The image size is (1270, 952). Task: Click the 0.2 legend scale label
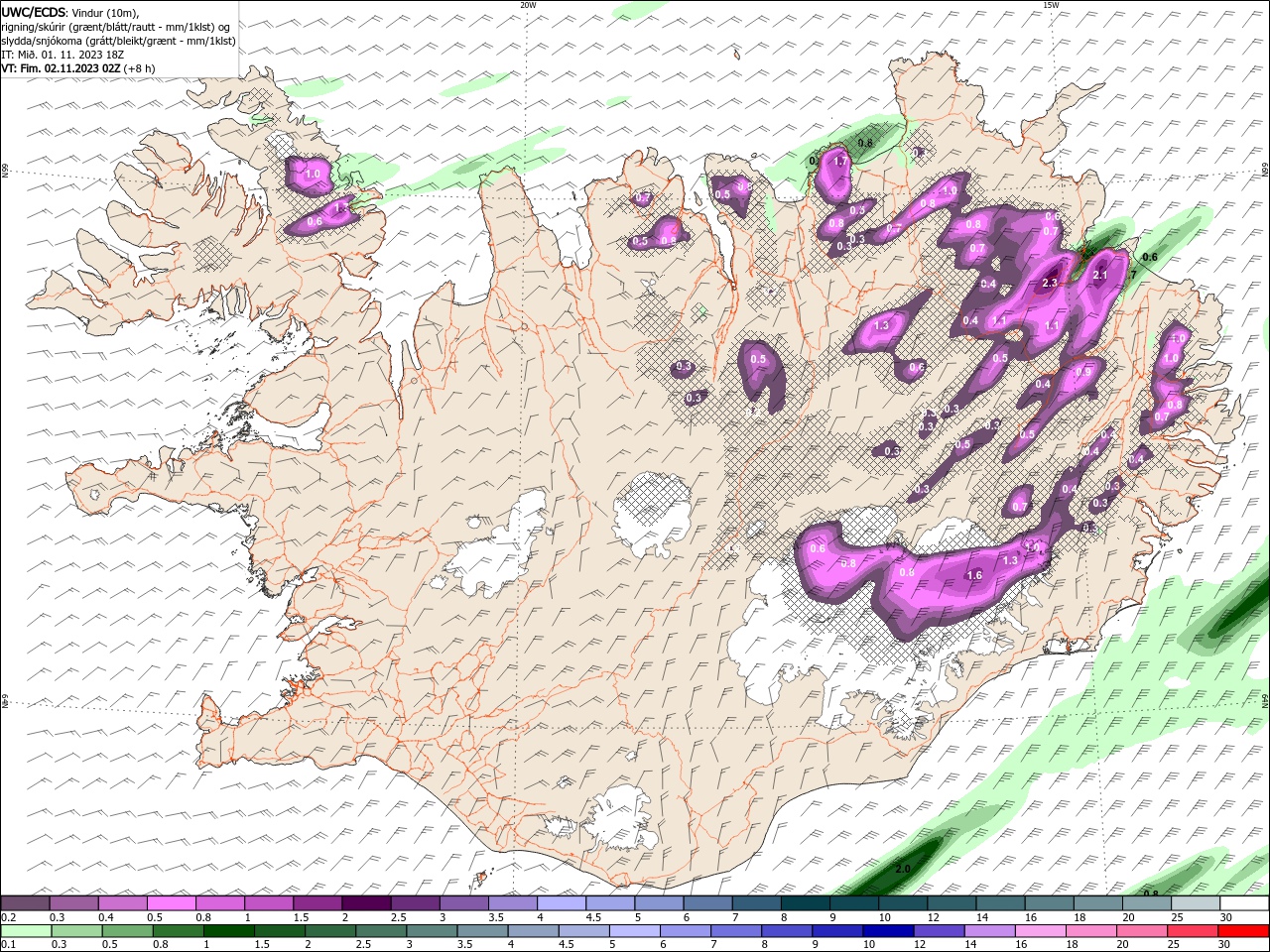click(x=7, y=917)
